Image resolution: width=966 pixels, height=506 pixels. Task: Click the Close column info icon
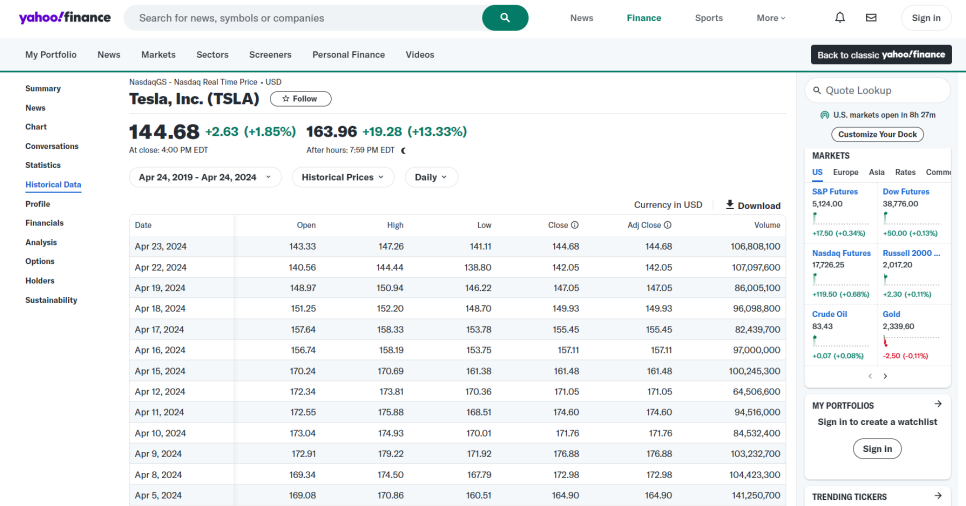[575, 225]
